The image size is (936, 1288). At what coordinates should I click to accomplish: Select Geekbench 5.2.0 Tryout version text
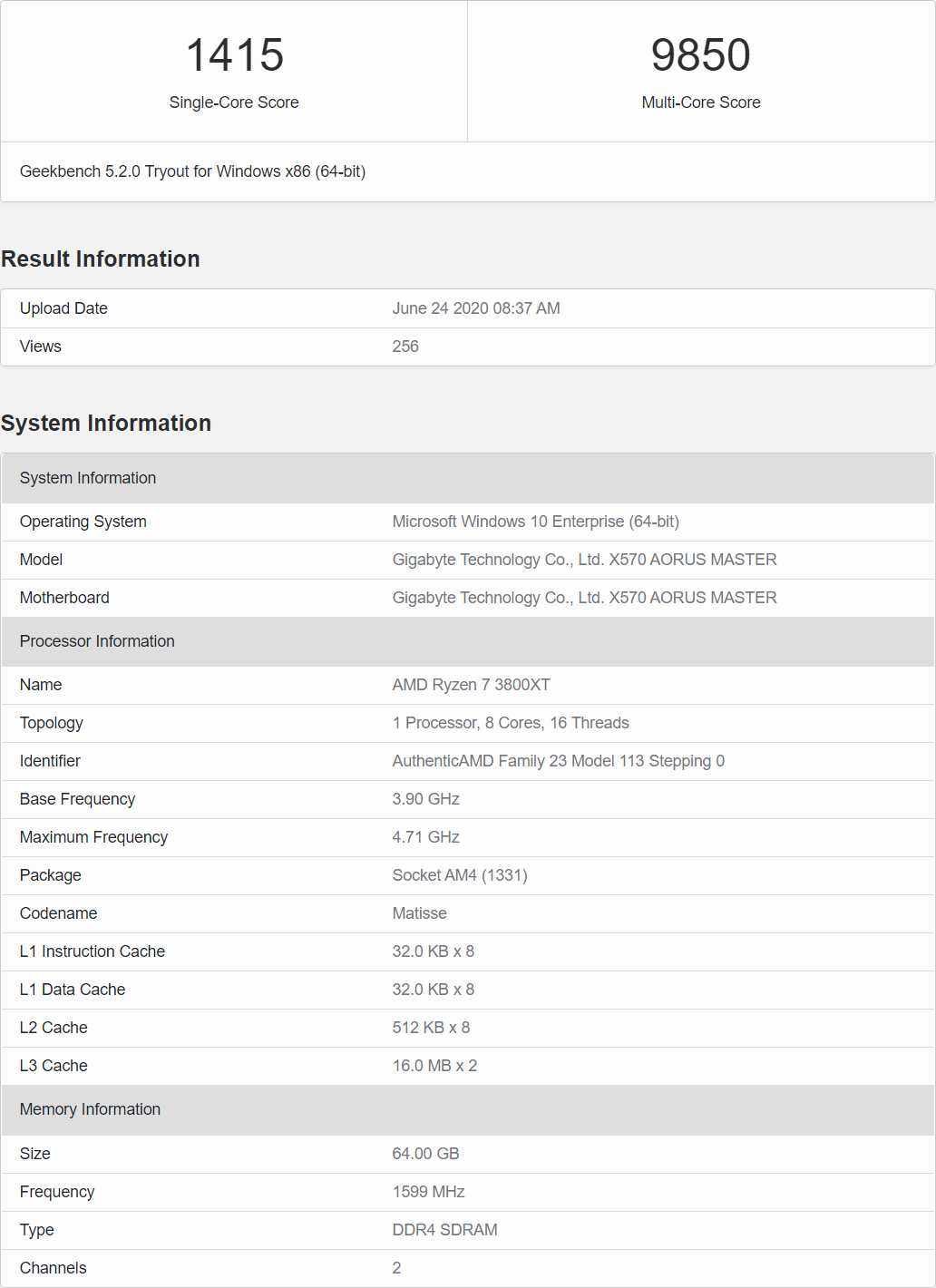192,171
